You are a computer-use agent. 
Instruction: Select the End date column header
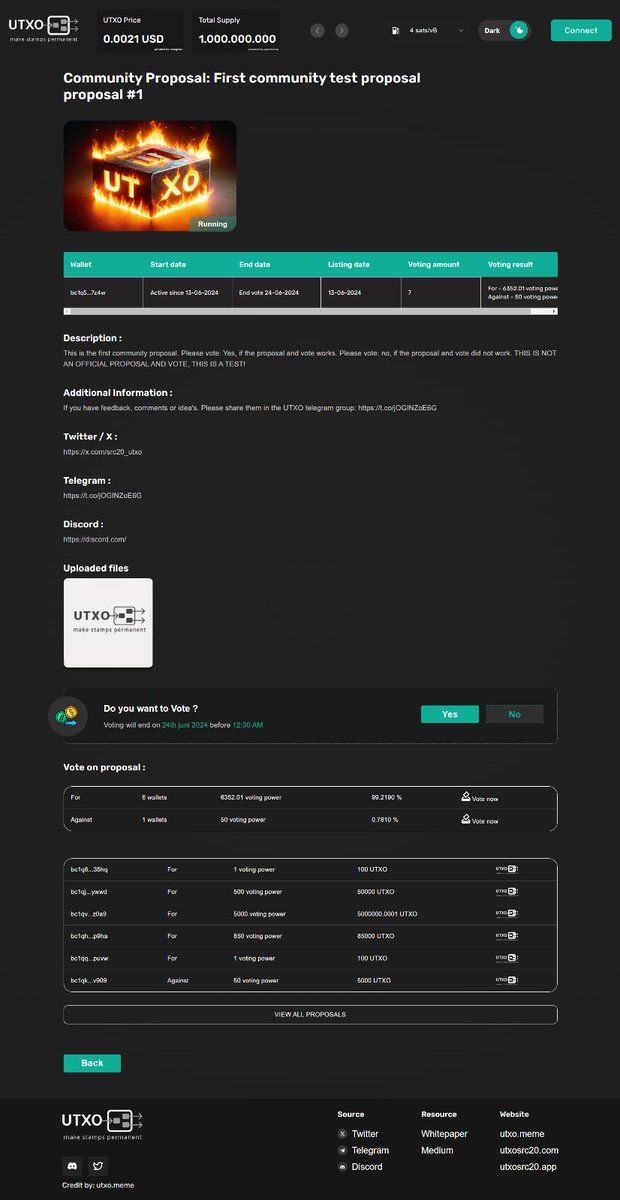click(254, 264)
